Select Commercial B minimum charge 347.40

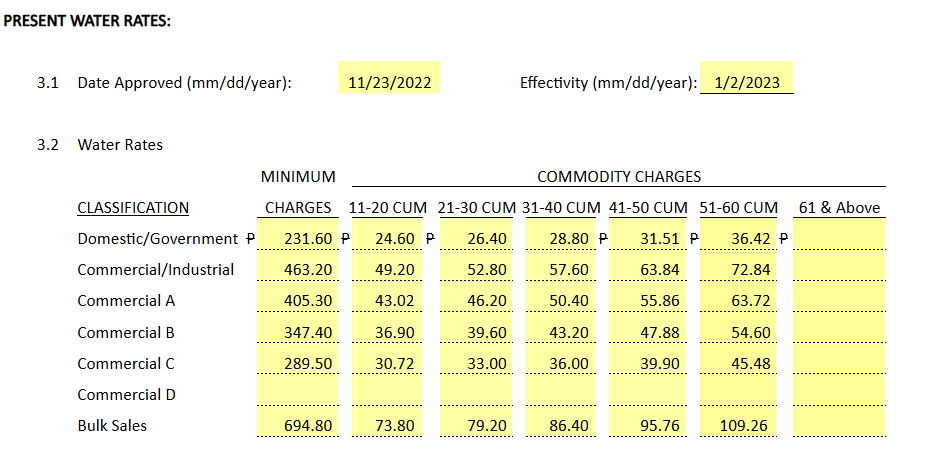point(298,328)
